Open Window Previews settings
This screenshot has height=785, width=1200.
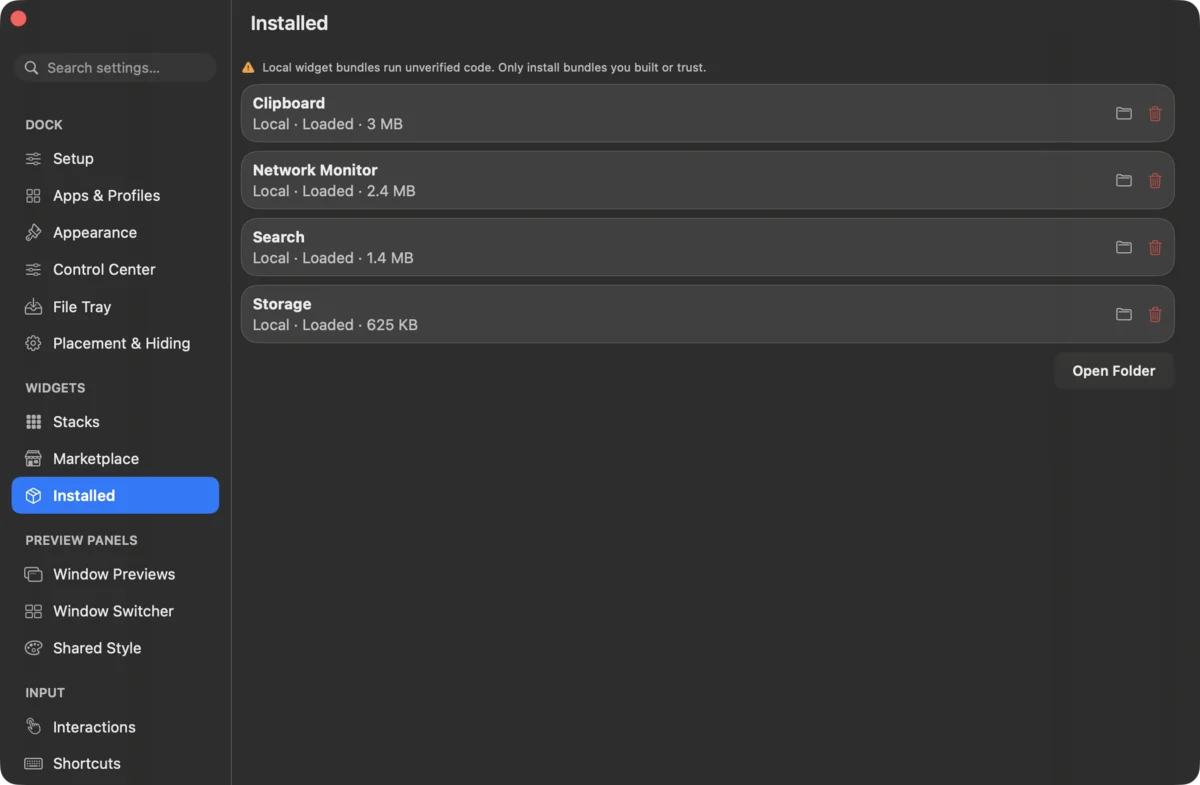[115, 574]
